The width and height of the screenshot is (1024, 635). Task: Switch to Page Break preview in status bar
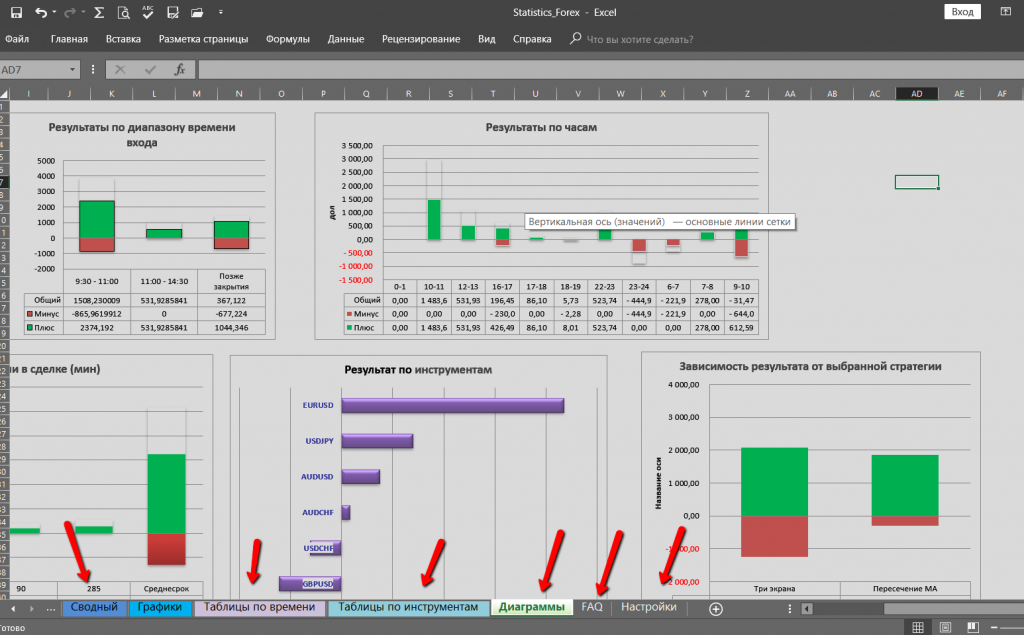971,627
